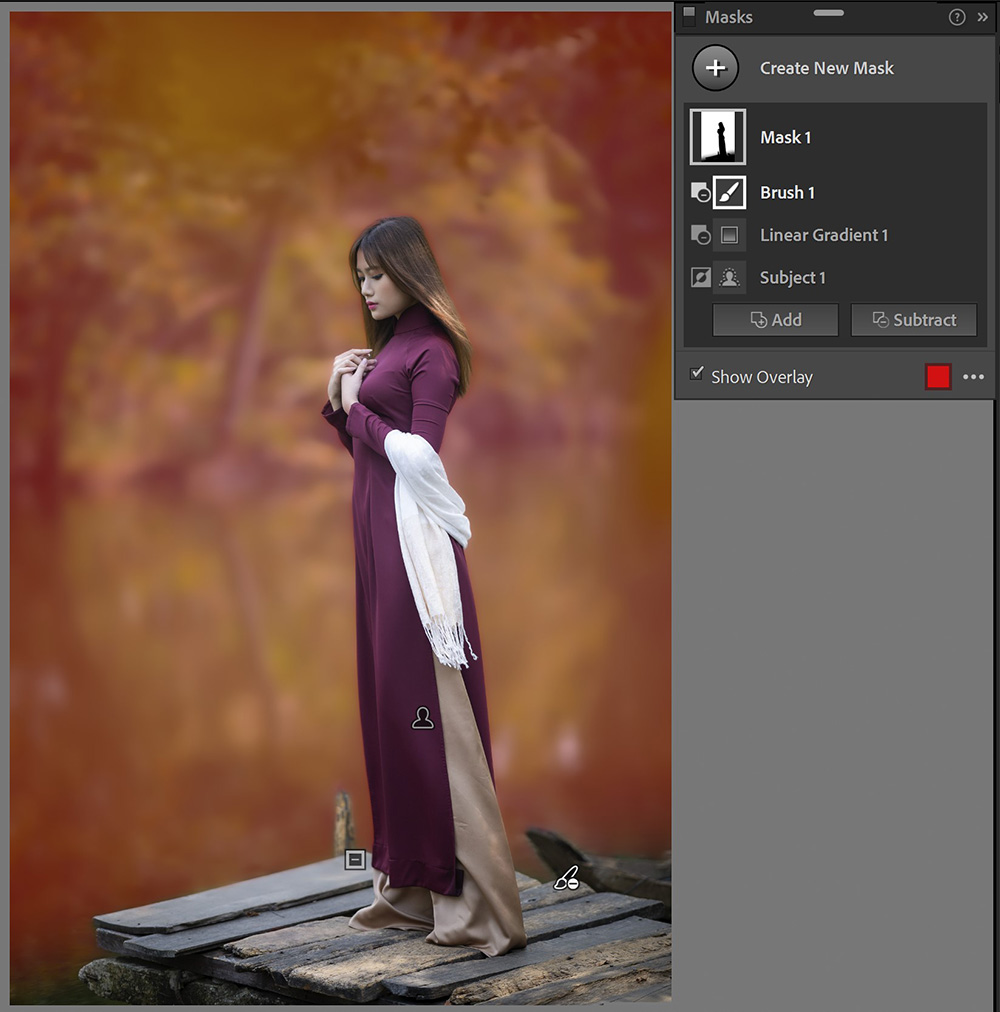Click the Masks panel toggle icon
The width and height of the screenshot is (1000, 1012).
pos(689,16)
